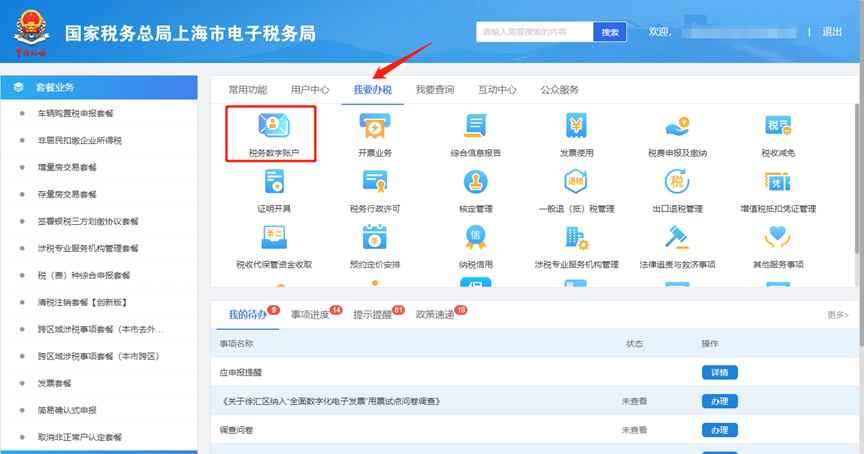Viewport: 864px width, 454px height.
Task: Click 办理 for 调查问卷 row
Action: tap(720, 430)
